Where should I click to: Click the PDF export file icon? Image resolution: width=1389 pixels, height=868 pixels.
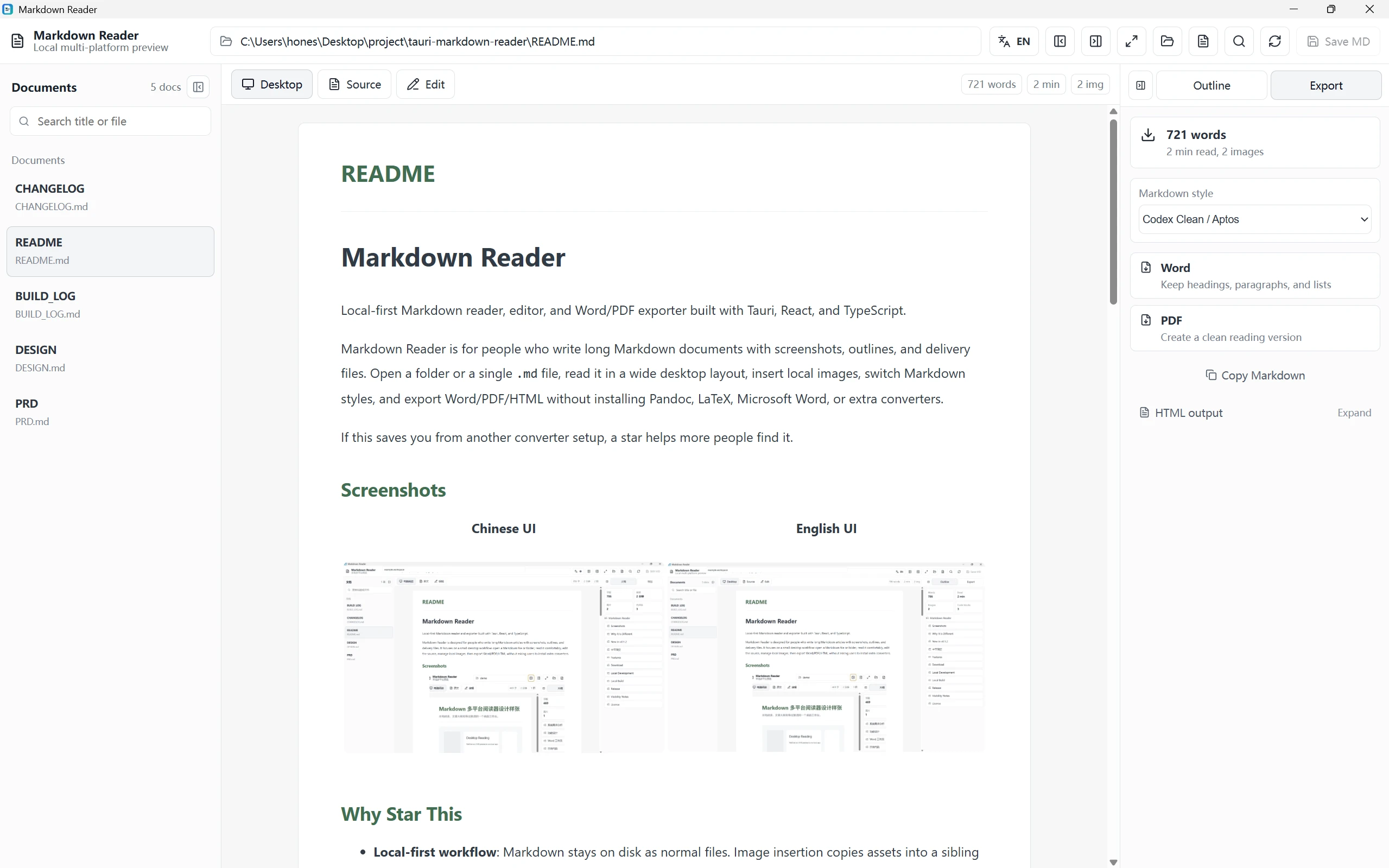[1146, 320]
